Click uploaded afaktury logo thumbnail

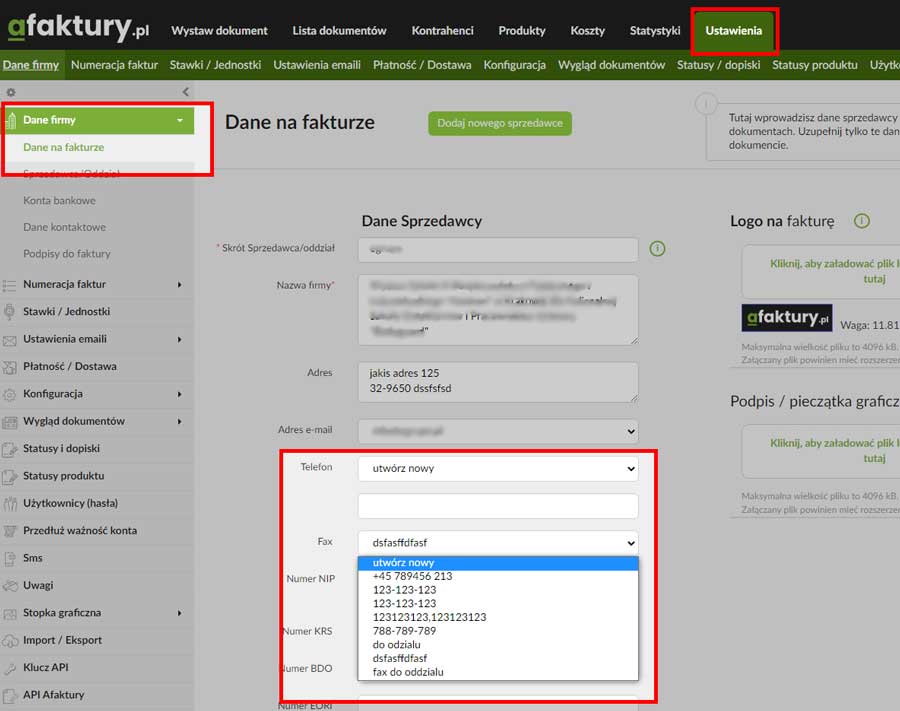coord(786,318)
